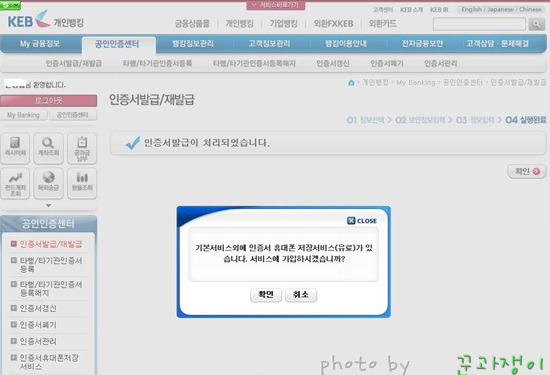Select 인증서갱신 in left sidebar
This screenshot has width=550, height=375.
38,308
